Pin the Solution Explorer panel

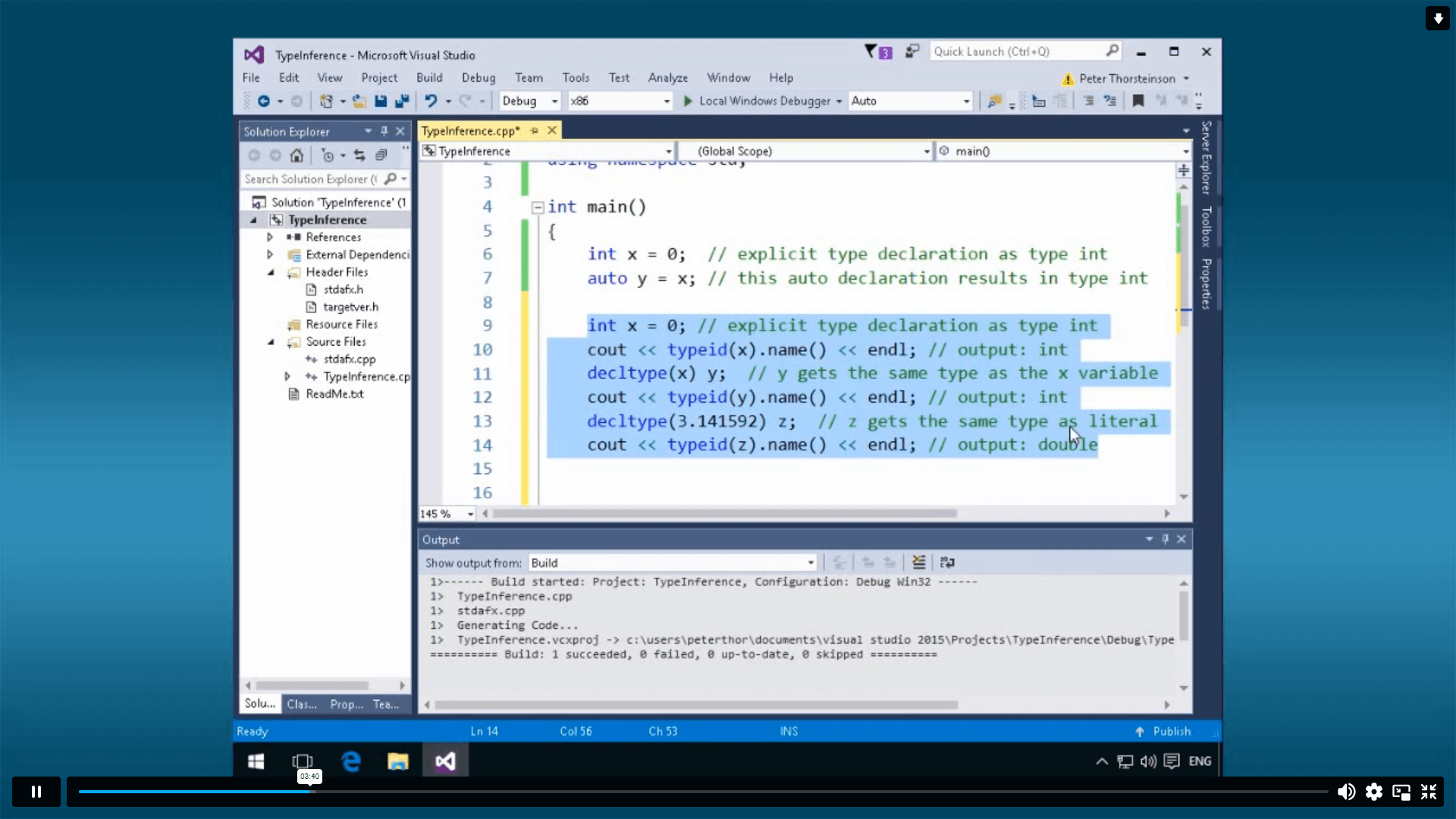pos(384,130)
